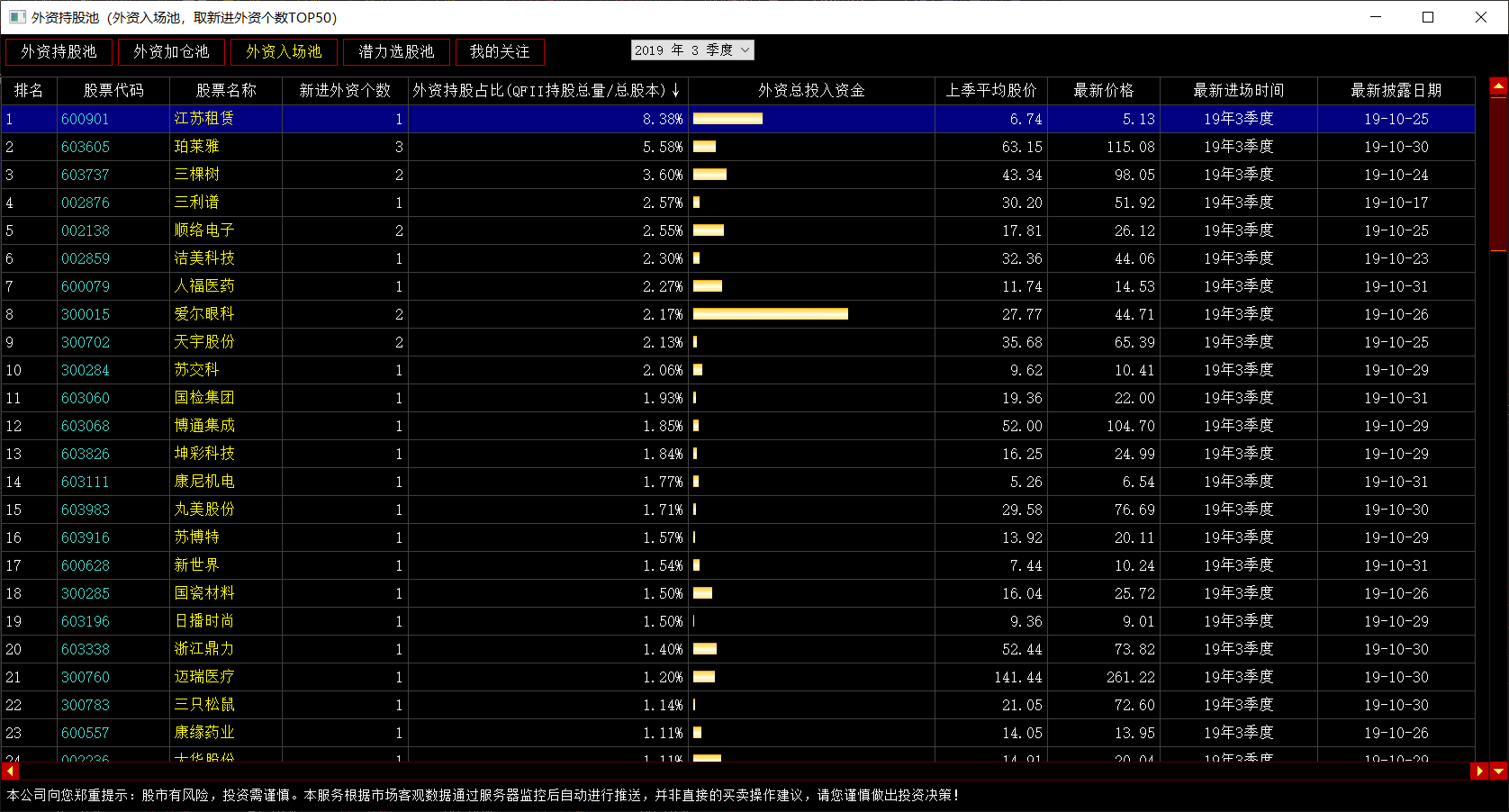Click the 爱尔眼科 capital investment bar
This screenshot has height=812, width=1509.
pyautogui.click(x=770, y=314)
